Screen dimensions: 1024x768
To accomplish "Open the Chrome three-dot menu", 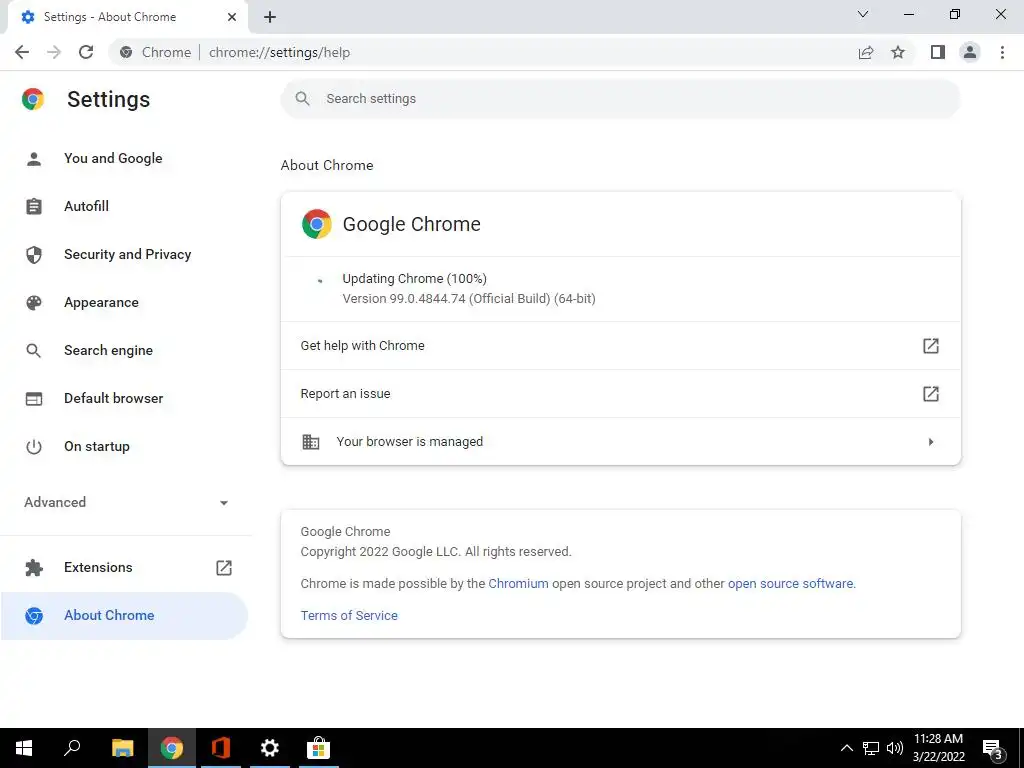I will pos(1002,52).
